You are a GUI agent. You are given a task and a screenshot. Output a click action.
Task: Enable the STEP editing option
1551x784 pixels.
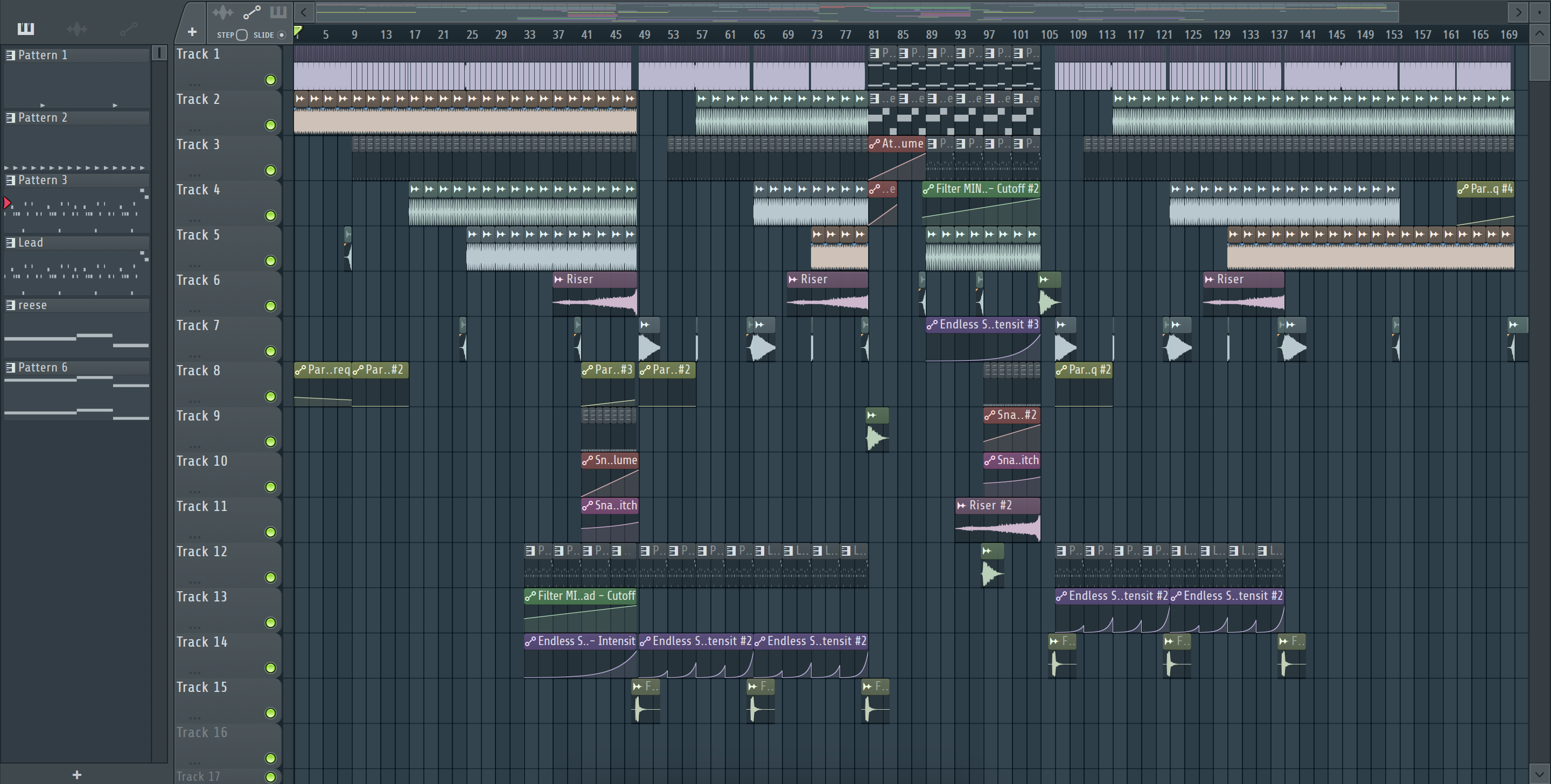pos(241,35)
